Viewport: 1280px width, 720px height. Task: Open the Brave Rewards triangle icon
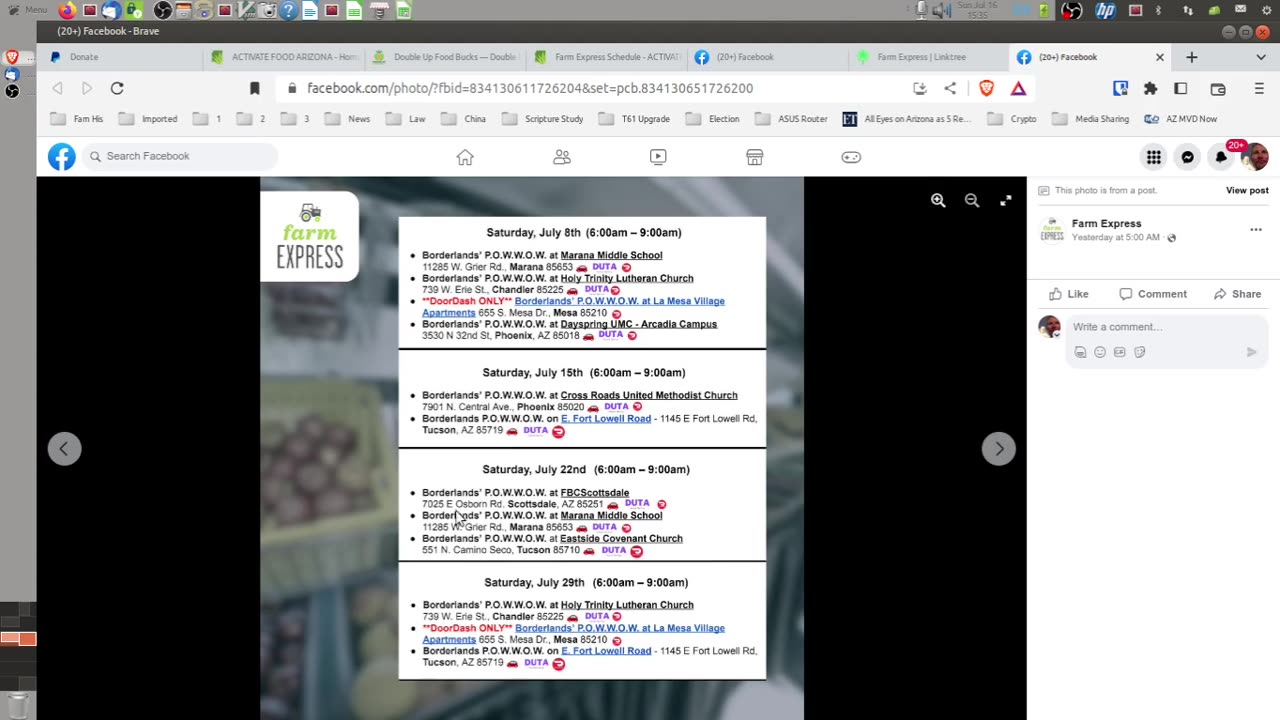coord(1018,88)
